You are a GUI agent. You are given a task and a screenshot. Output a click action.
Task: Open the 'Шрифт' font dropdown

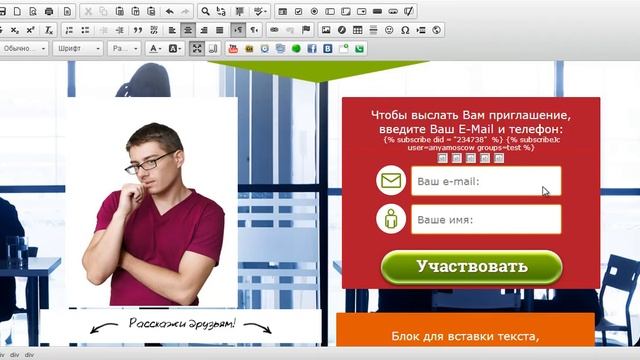(78, 49)
